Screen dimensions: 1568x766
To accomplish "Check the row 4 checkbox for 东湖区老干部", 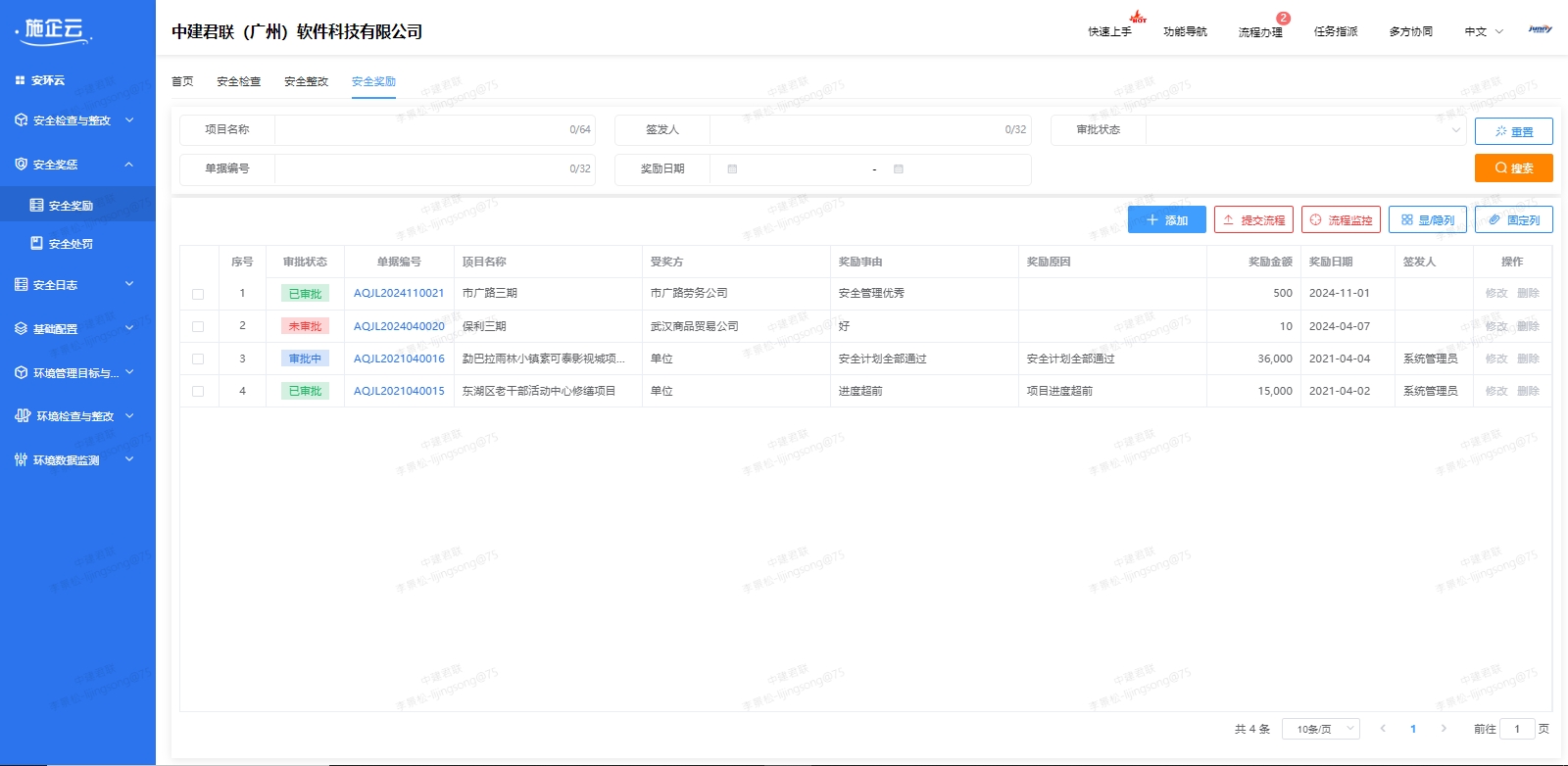I will point(198,391).
